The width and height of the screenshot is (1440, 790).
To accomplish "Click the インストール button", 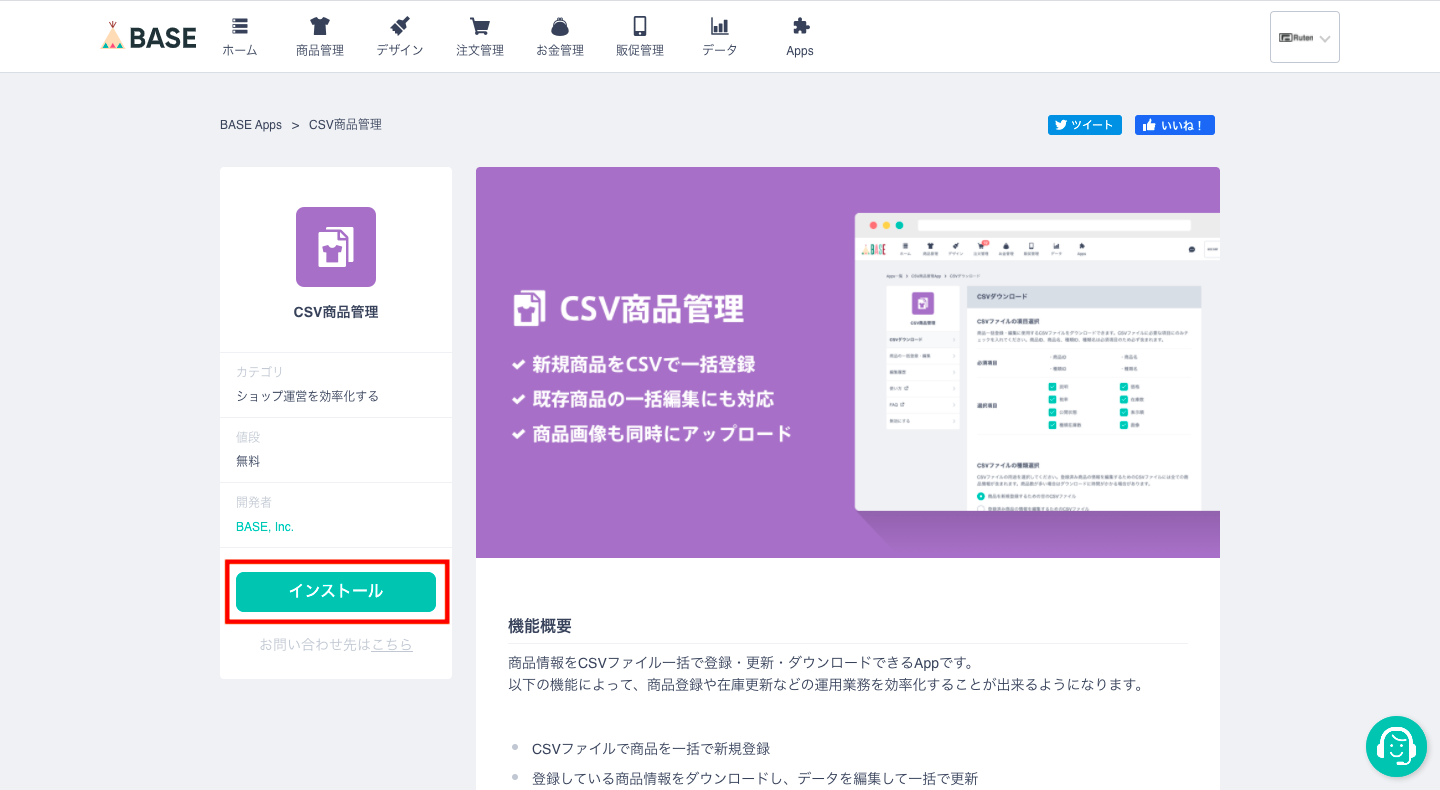I will (x=336, y=592).
